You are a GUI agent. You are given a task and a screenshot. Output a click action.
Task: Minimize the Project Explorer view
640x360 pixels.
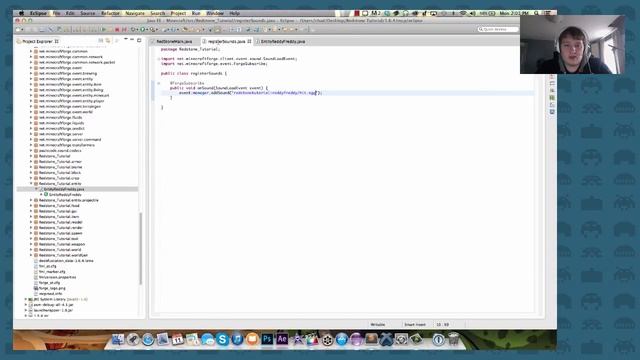pos(132,40)
